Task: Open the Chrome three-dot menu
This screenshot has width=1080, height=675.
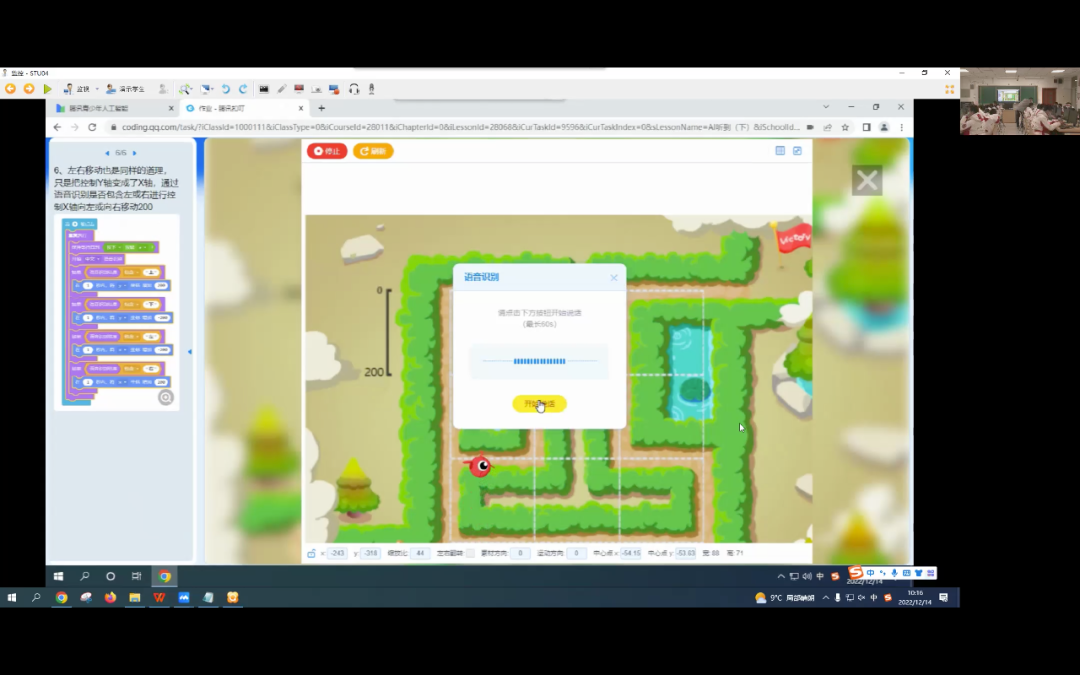Action: tap(902, 127)
